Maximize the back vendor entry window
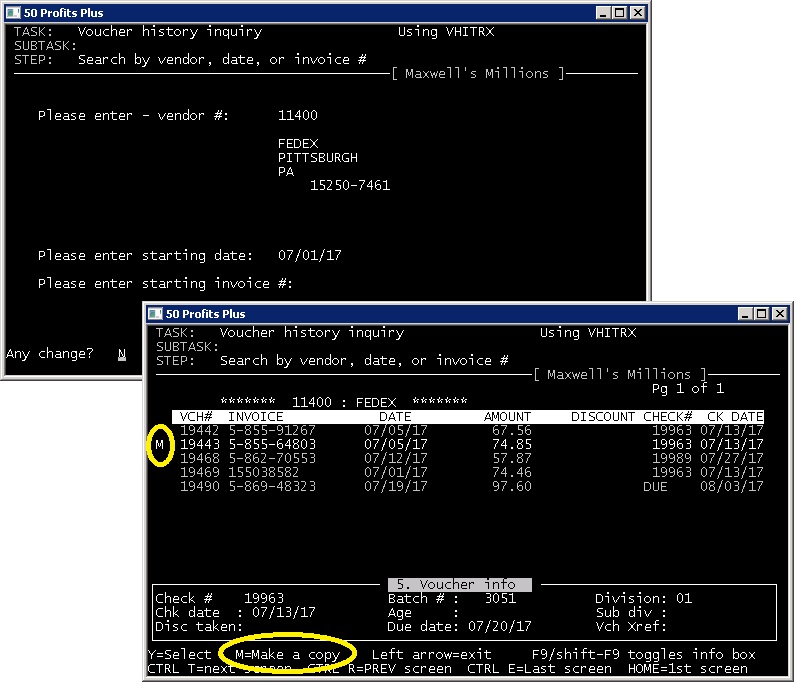 point(618,13)
